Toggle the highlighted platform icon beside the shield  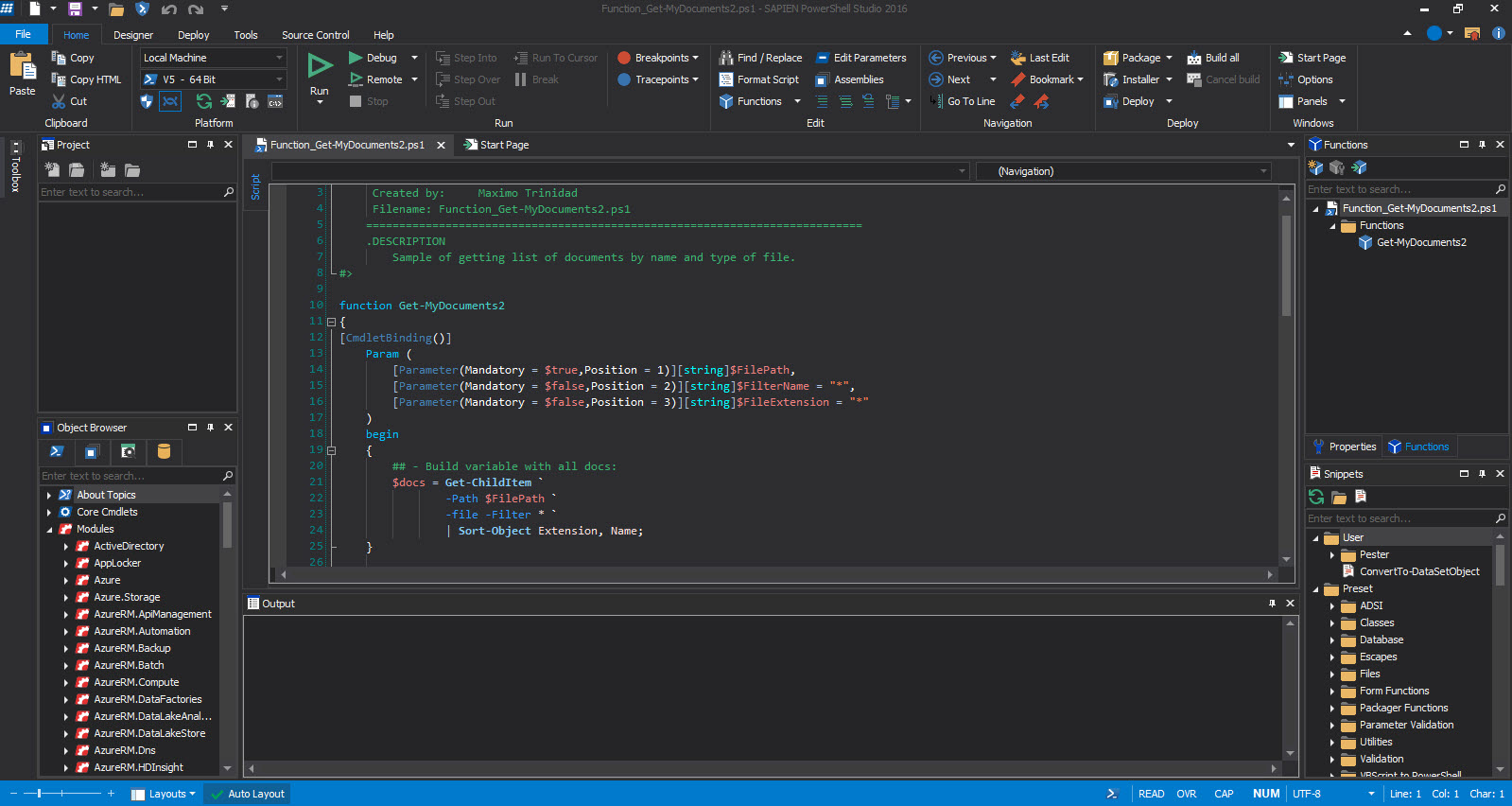(170, 101)
